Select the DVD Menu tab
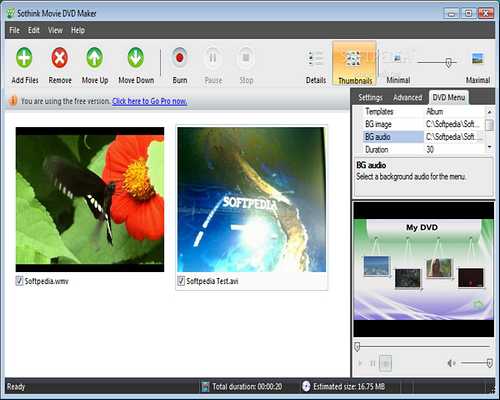Image resolution: width=500 pixels, height=400 pixels. click(x=449, y=97)
